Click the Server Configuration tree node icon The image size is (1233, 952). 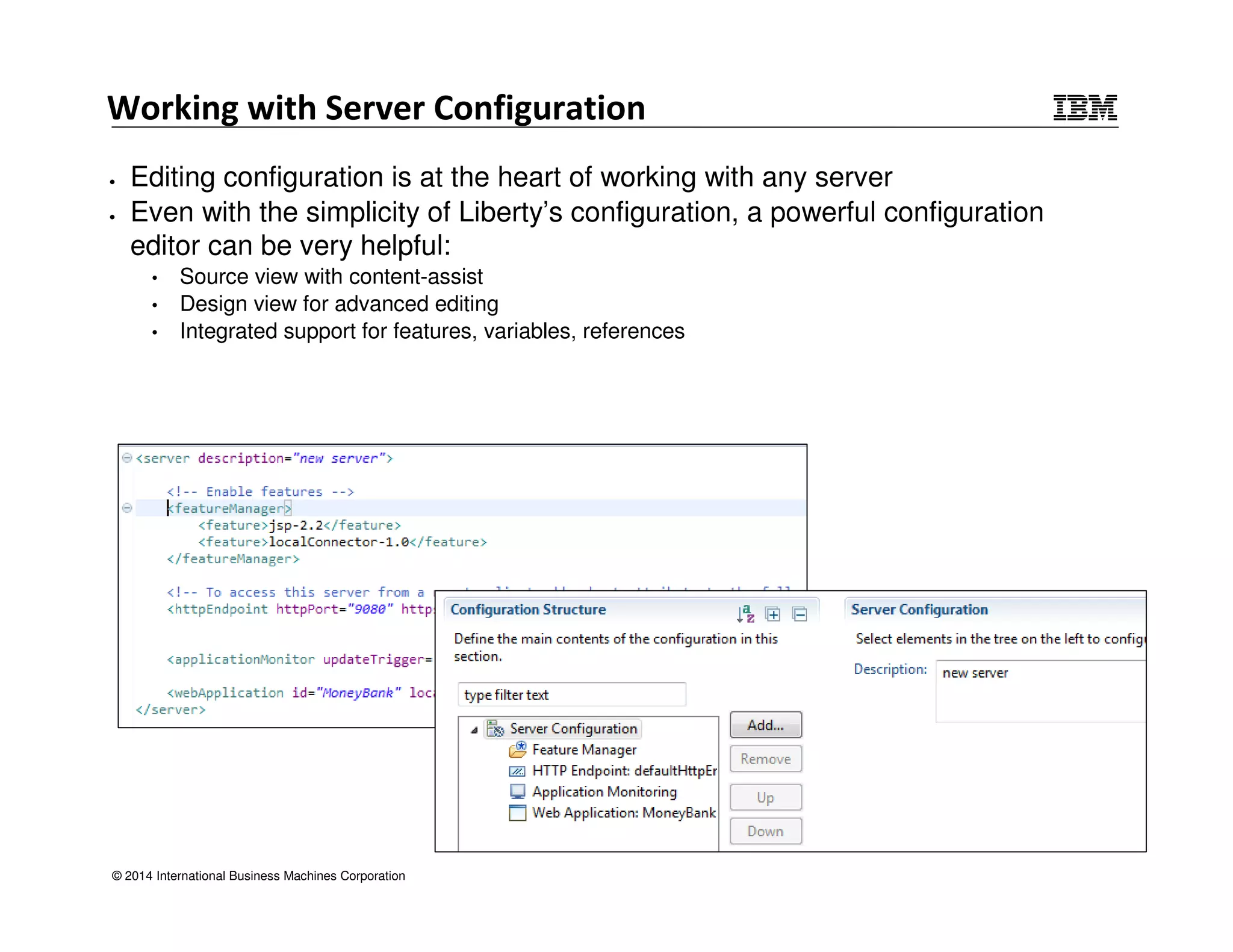coord(495,729)
